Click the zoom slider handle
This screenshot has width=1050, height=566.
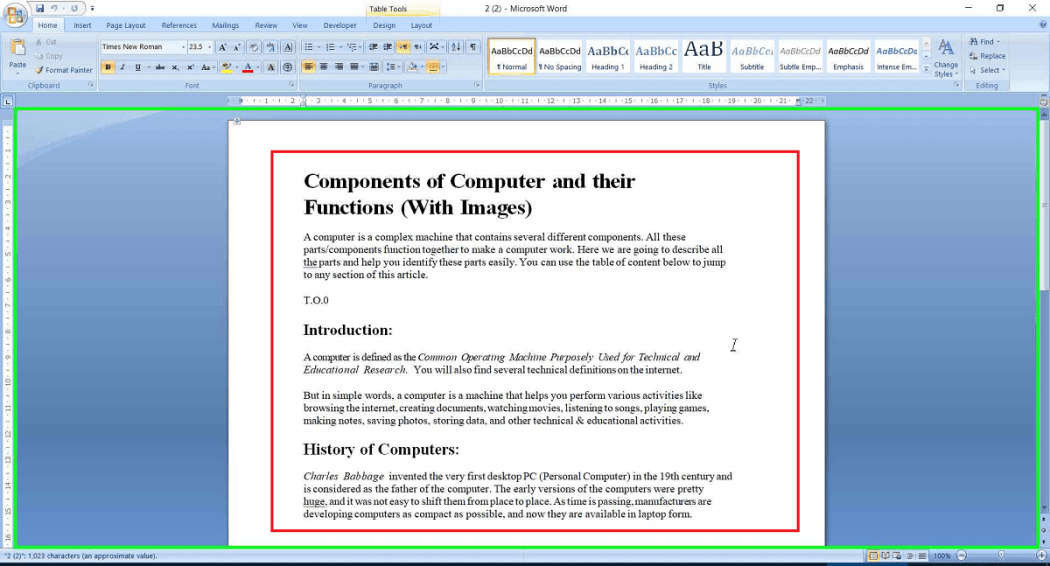coord(1001,555)
